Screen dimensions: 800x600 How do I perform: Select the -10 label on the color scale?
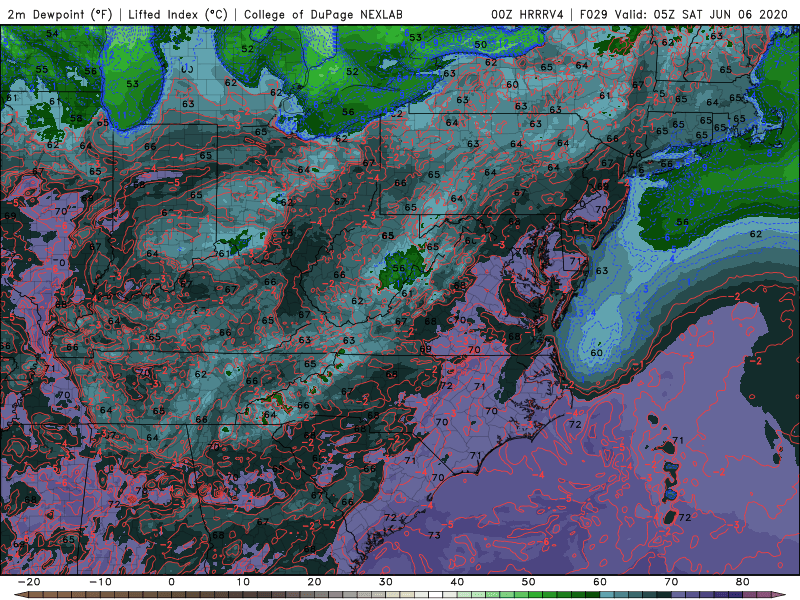point(100,582)
